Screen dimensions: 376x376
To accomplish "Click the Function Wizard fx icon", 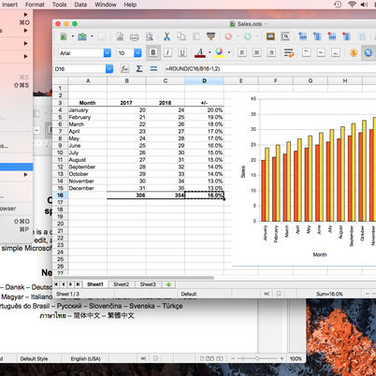I will click(125, 69).
